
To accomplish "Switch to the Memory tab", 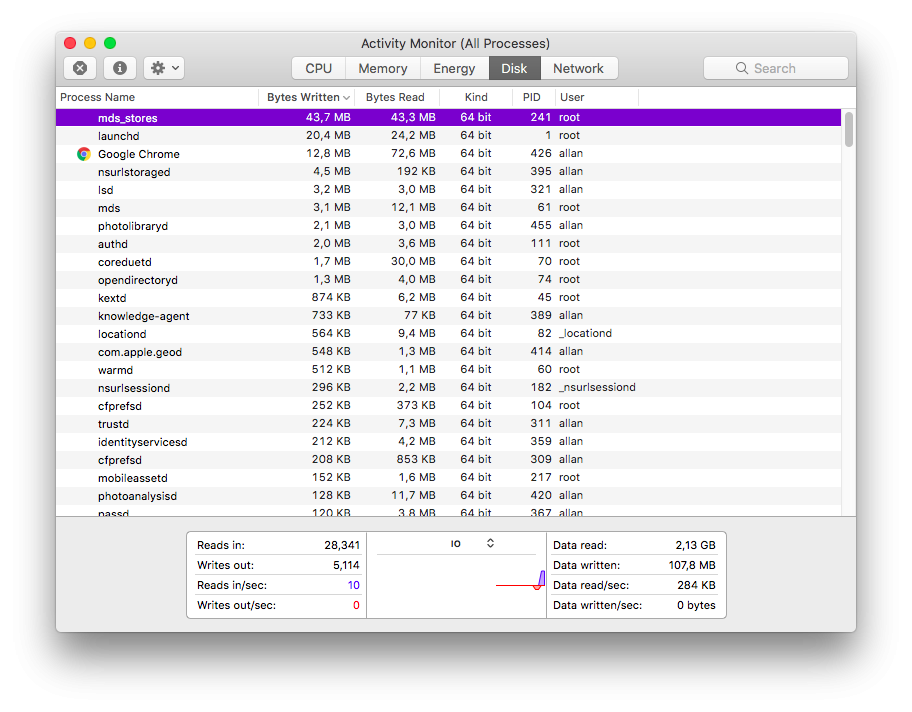I will 383,68.
